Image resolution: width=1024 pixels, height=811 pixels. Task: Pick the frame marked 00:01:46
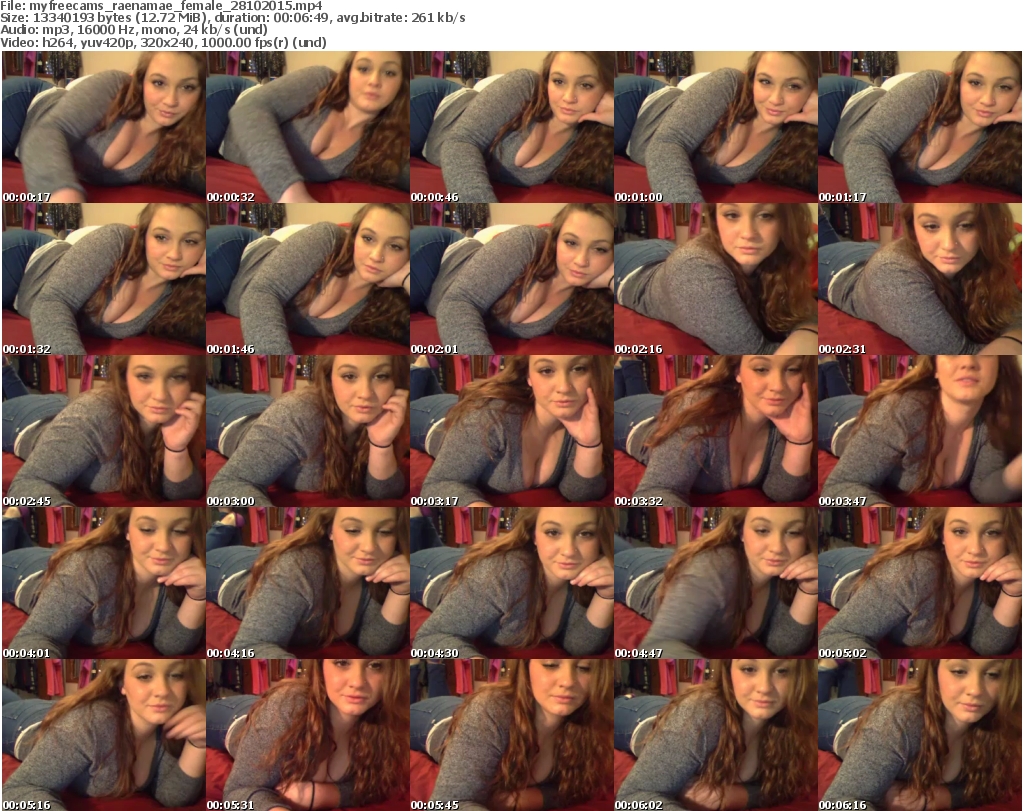point(308,279)
